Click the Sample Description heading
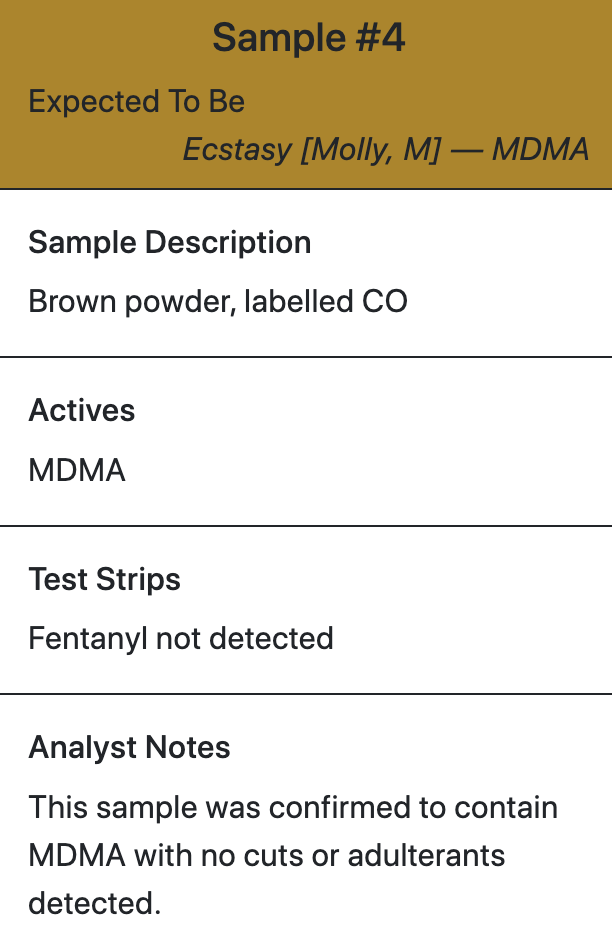The width and height of the screenshot is (612, 944). point(170,243)
